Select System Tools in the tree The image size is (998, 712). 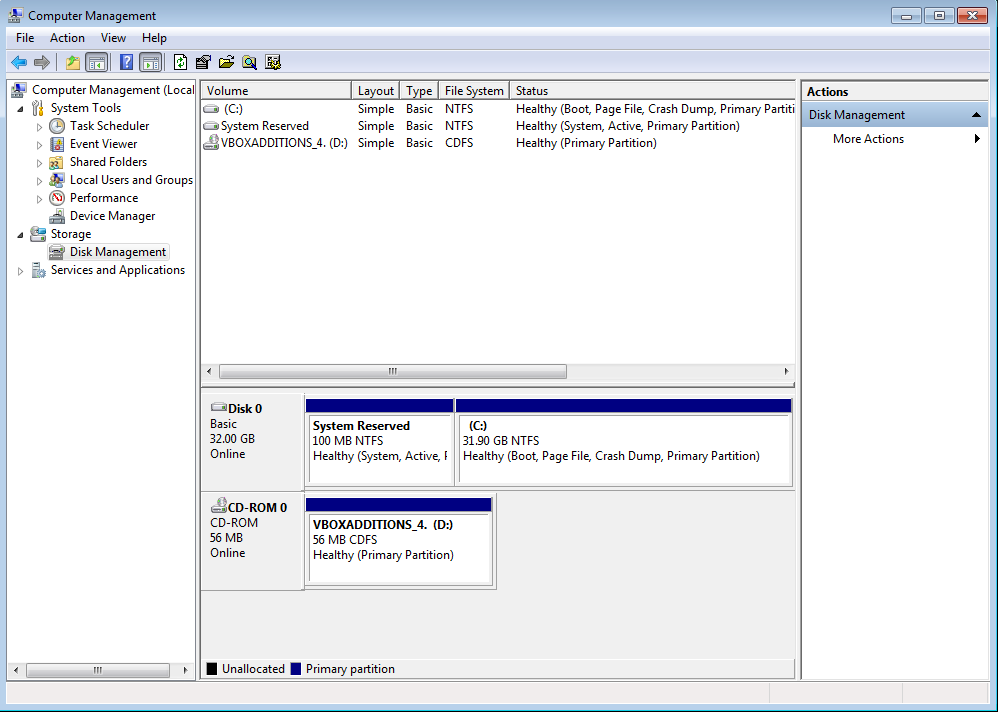click(x=86, y=108)
